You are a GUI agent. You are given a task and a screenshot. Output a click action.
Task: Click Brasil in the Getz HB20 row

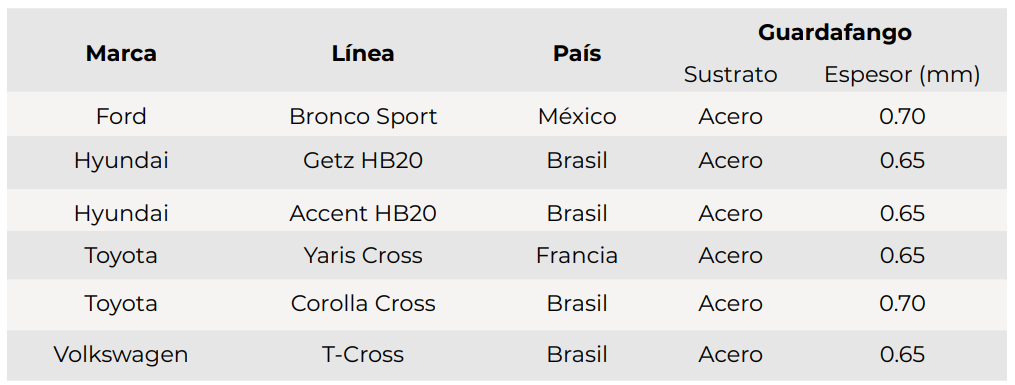pyautogui.click(x=577, y=160)
